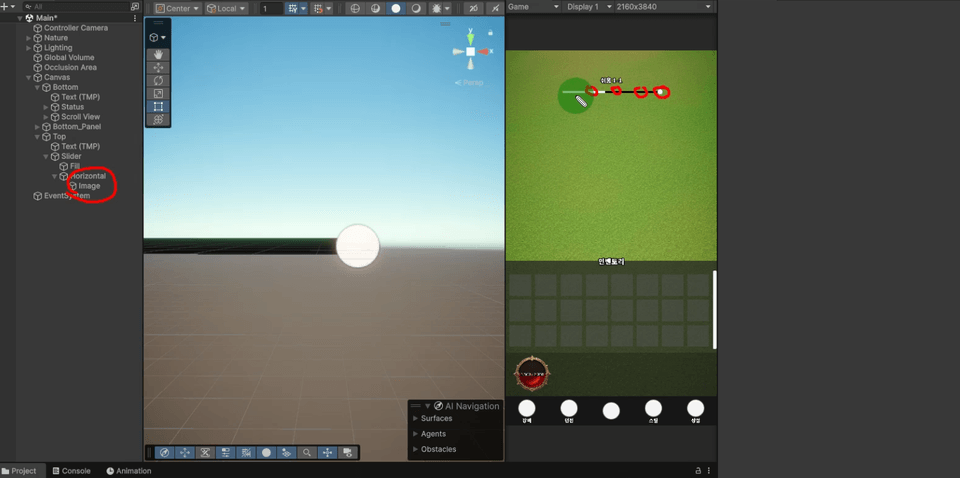Switch to the Project tab
Screen dimensions: 960x478
tap(19, 471)
